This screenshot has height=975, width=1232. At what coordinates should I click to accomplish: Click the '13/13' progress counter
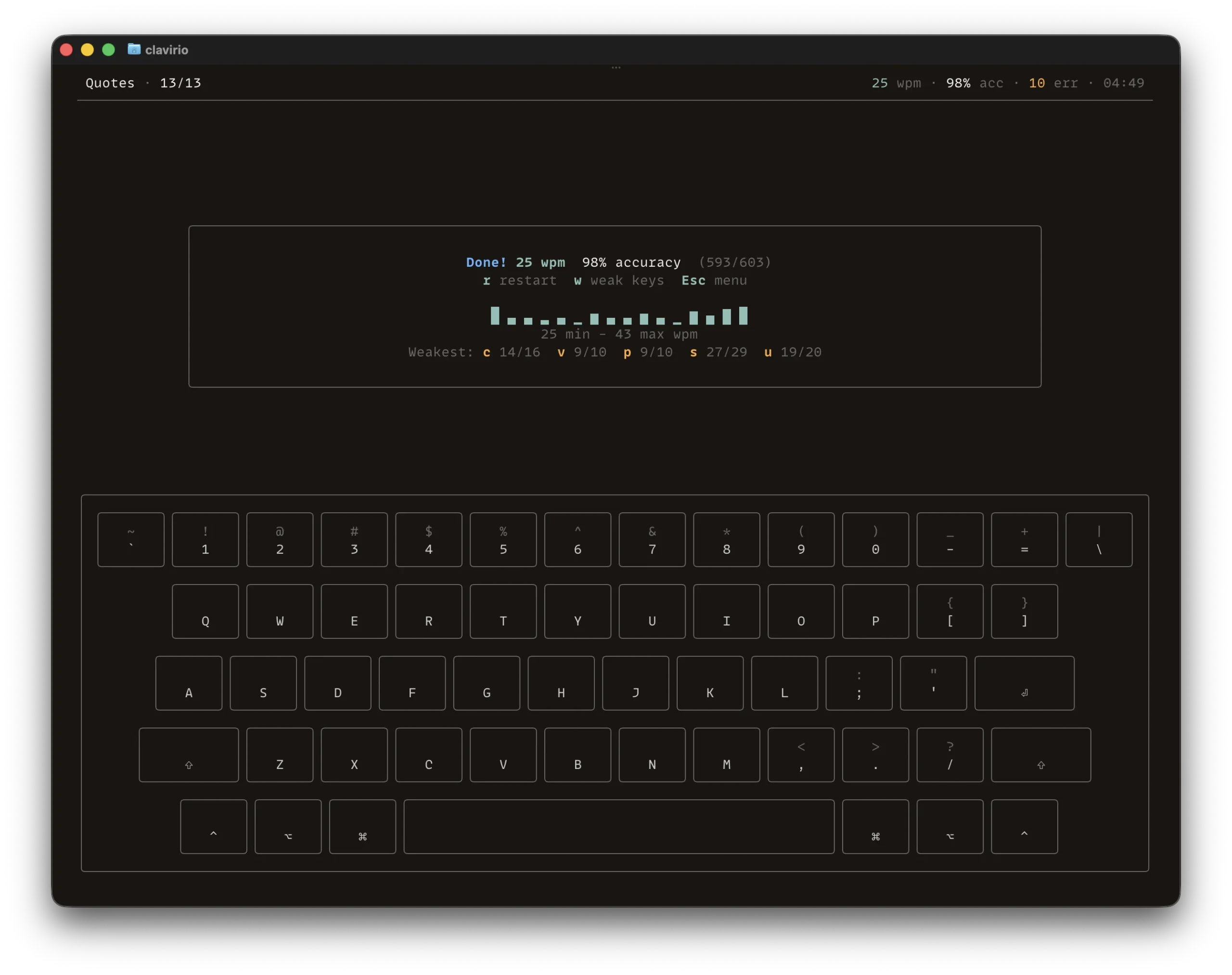coord(180,83)
